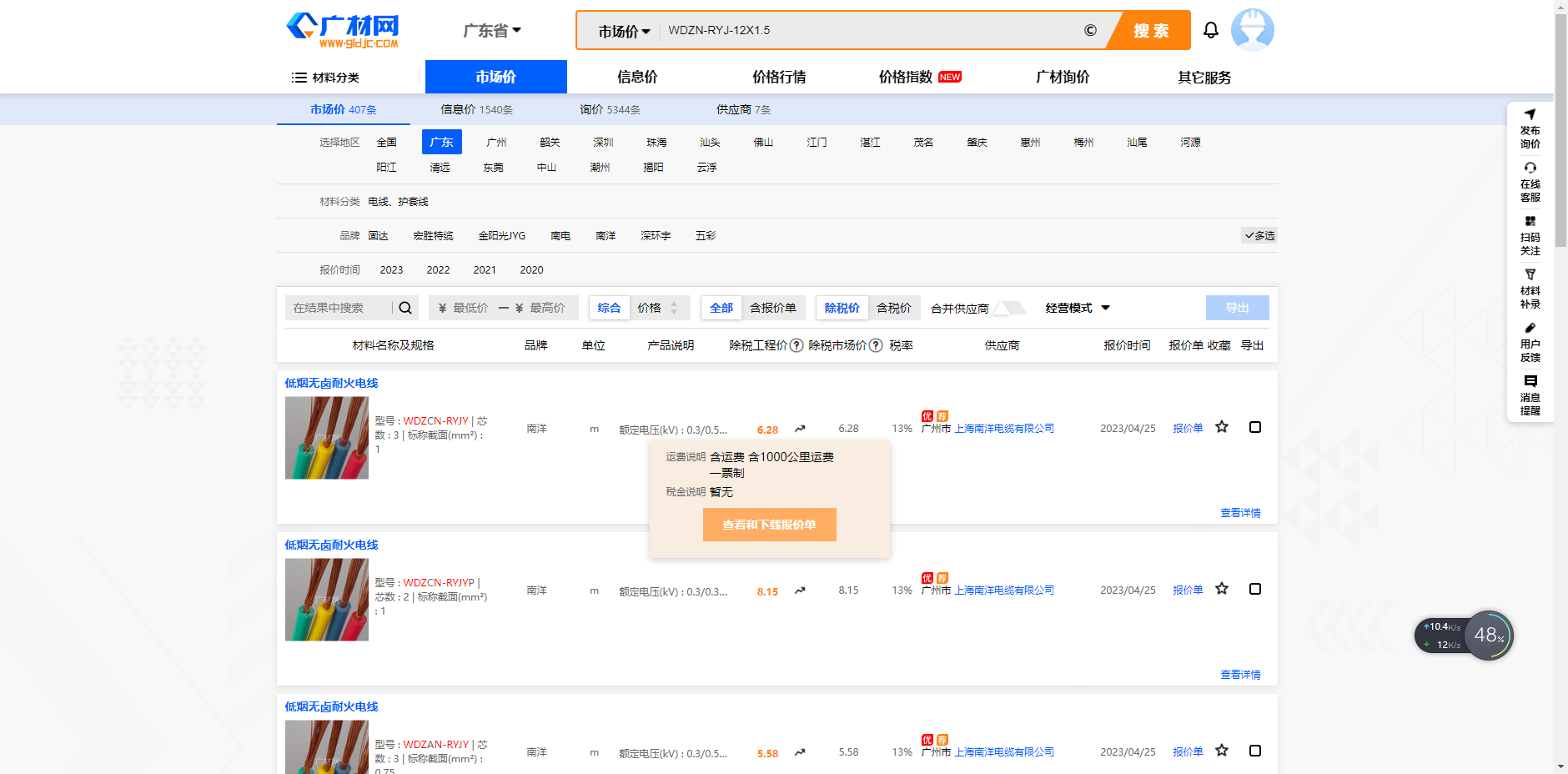This screenshot has width=1568, height=774.
Task: Select 含报价单 filter option
Action: [773, 308]
